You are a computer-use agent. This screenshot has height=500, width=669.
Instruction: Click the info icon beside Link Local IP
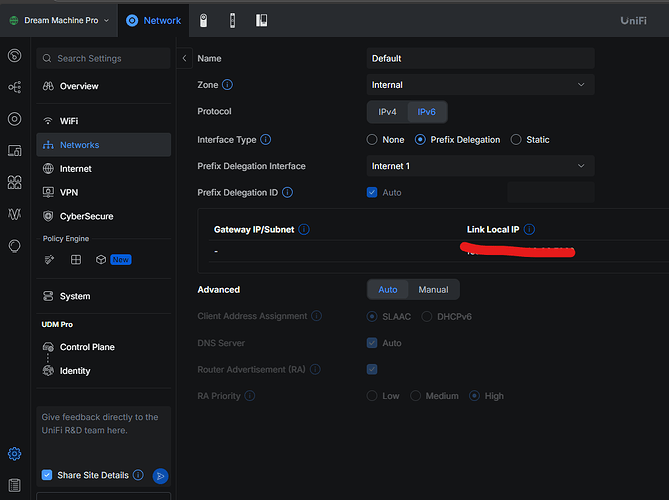pyautogui.click(x=529, y=229)
